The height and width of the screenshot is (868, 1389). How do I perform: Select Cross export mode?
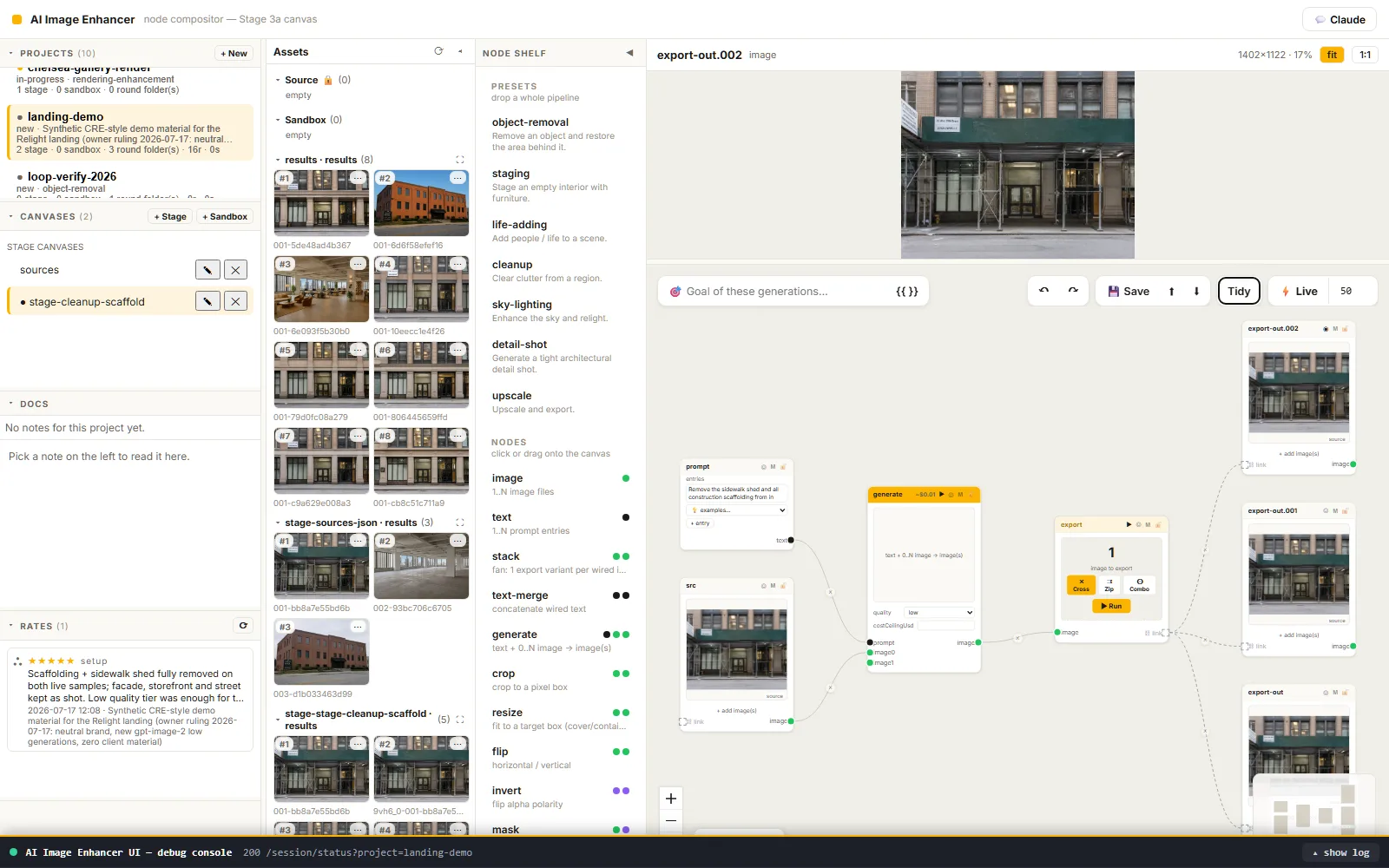pos(1081,585)
